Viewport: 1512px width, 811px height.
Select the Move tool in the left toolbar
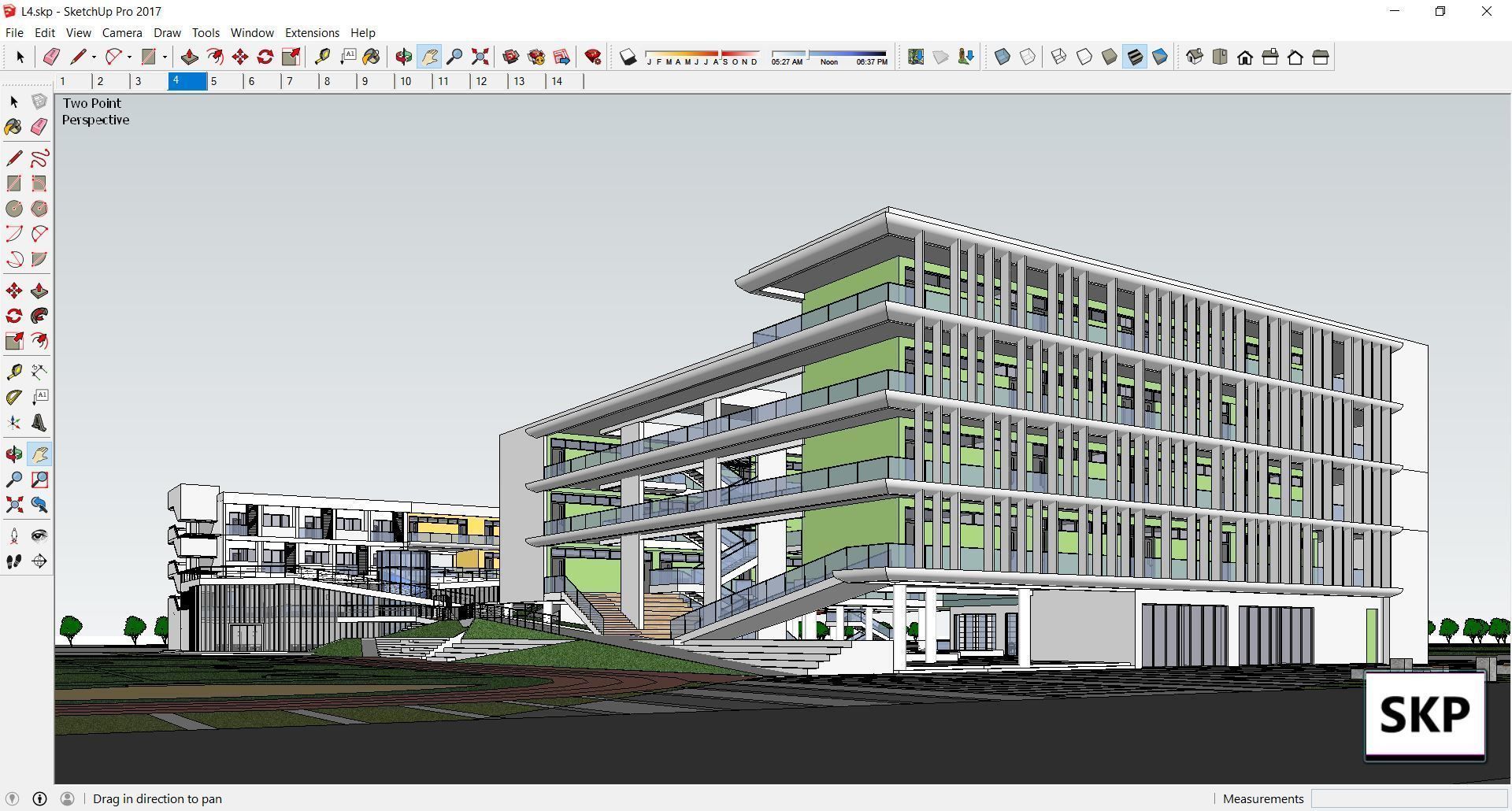(x=14, y=291)
